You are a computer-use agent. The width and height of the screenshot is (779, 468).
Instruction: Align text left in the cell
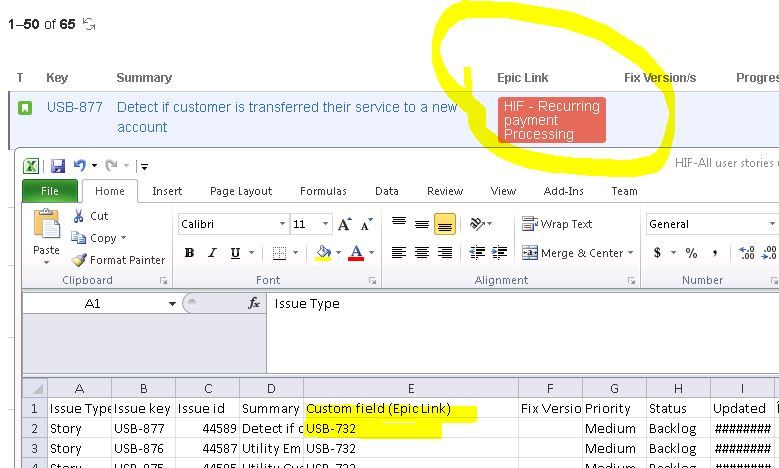pos(399,253)
